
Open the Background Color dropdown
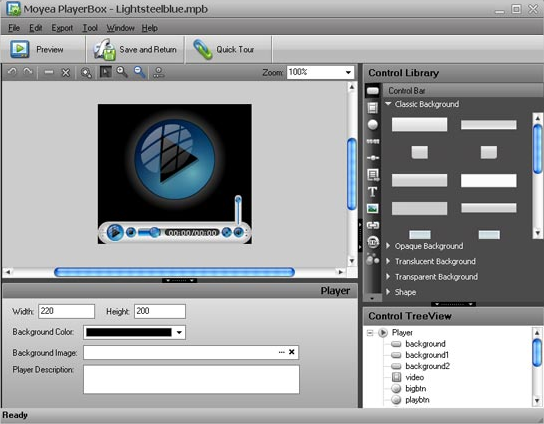tap(179, 332)
